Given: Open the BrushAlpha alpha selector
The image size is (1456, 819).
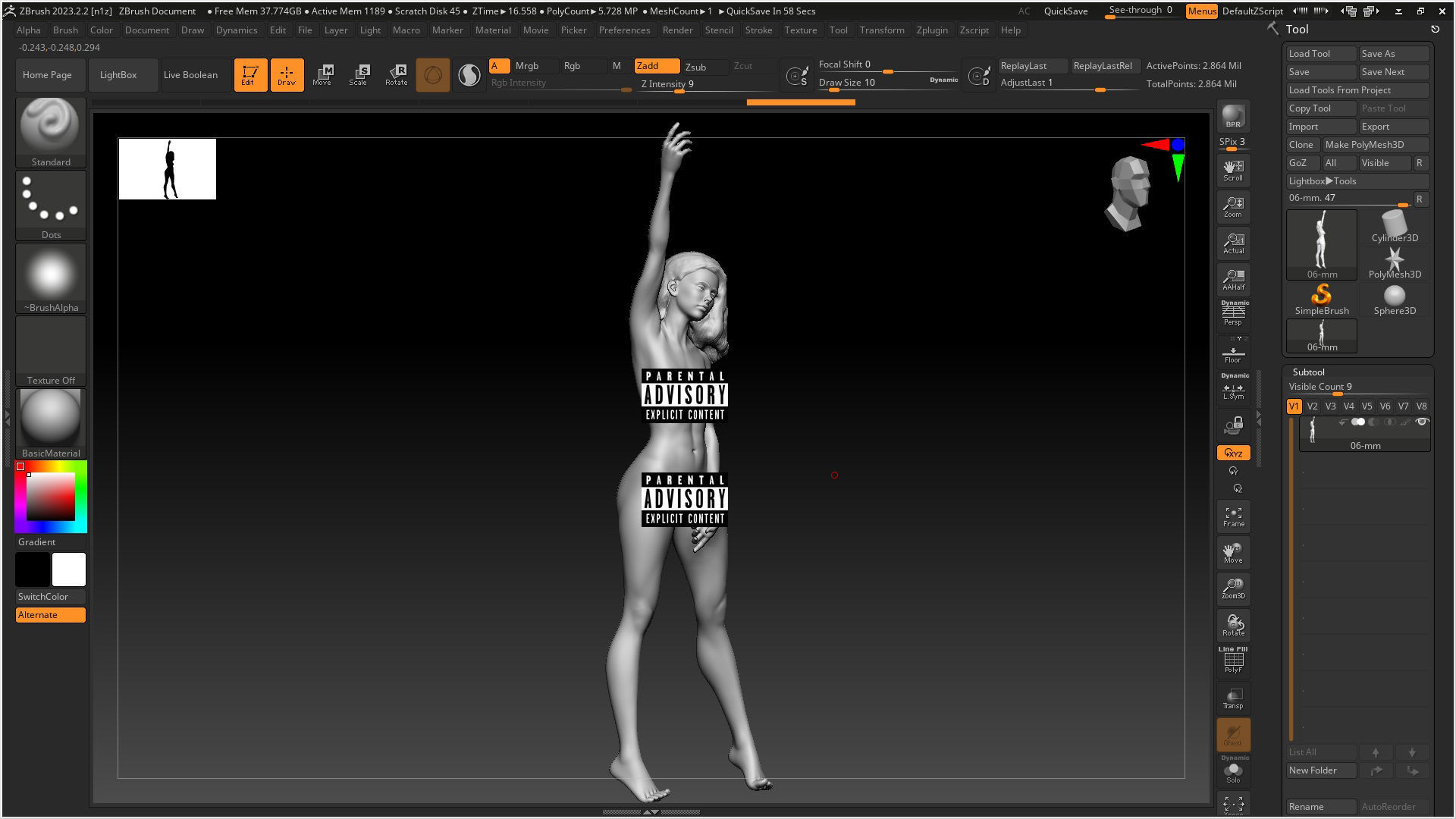Looking at the screenshot, I should [51, 278].
